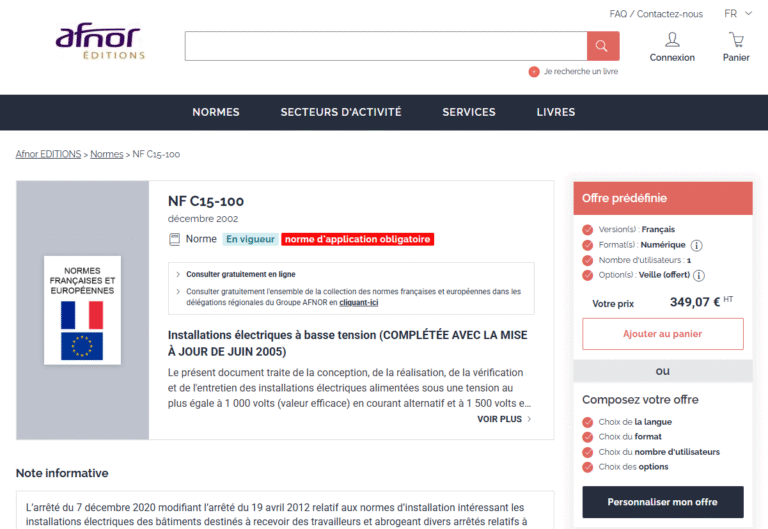This screenshot has width=768, height=529.
Task: Expand the chevron beside the 'Consulter gratuitement l'ensemble de la collection' paragraph
Action: (x=178, y=291)
